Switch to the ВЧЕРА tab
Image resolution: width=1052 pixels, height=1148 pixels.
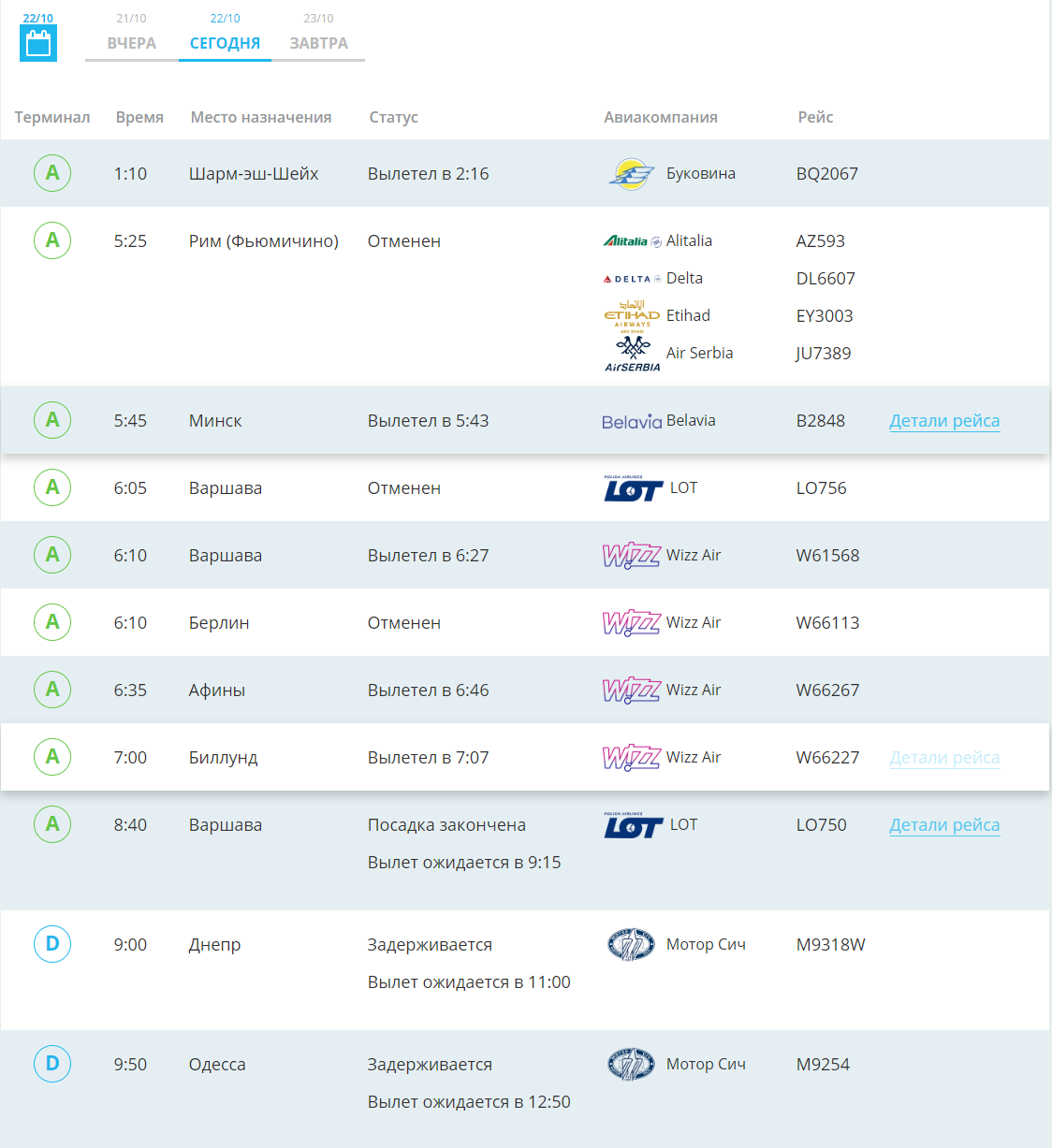(x=131, y=43)
